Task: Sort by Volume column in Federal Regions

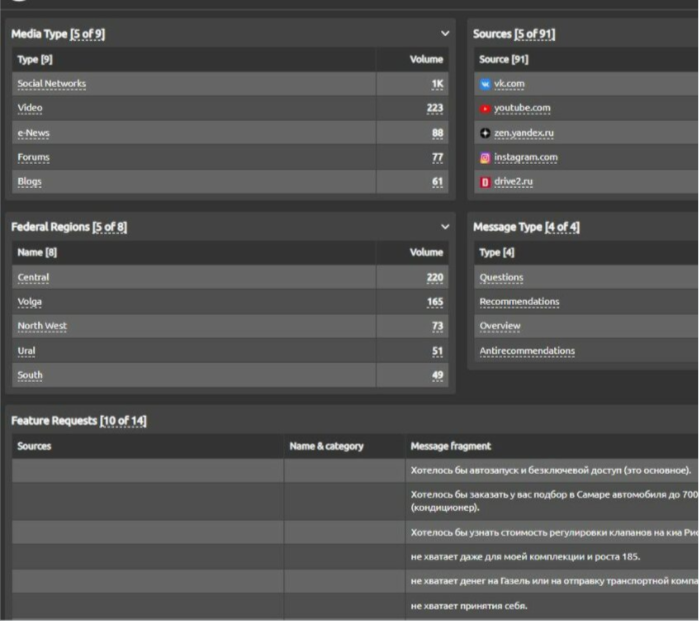Action: (426, 252)
